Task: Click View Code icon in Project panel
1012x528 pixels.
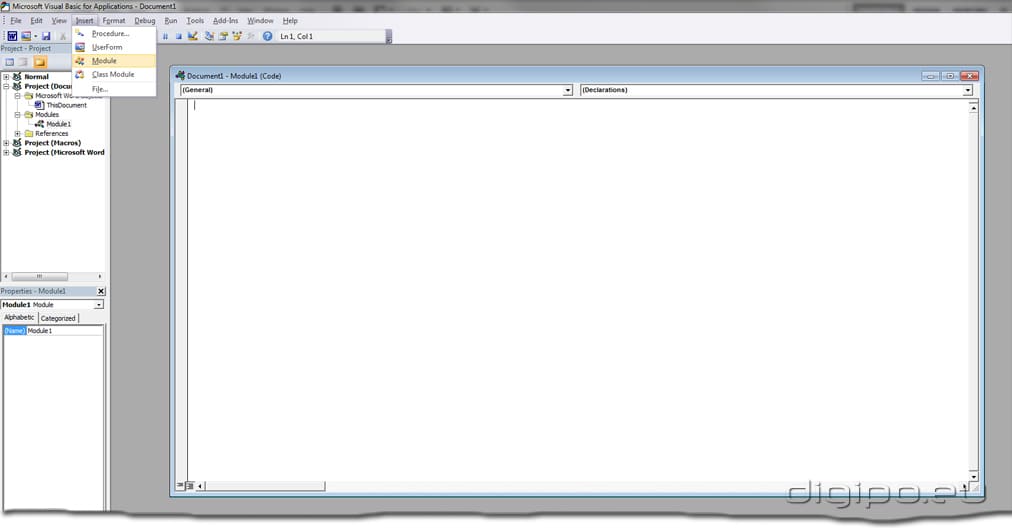Action: (10, 62)
